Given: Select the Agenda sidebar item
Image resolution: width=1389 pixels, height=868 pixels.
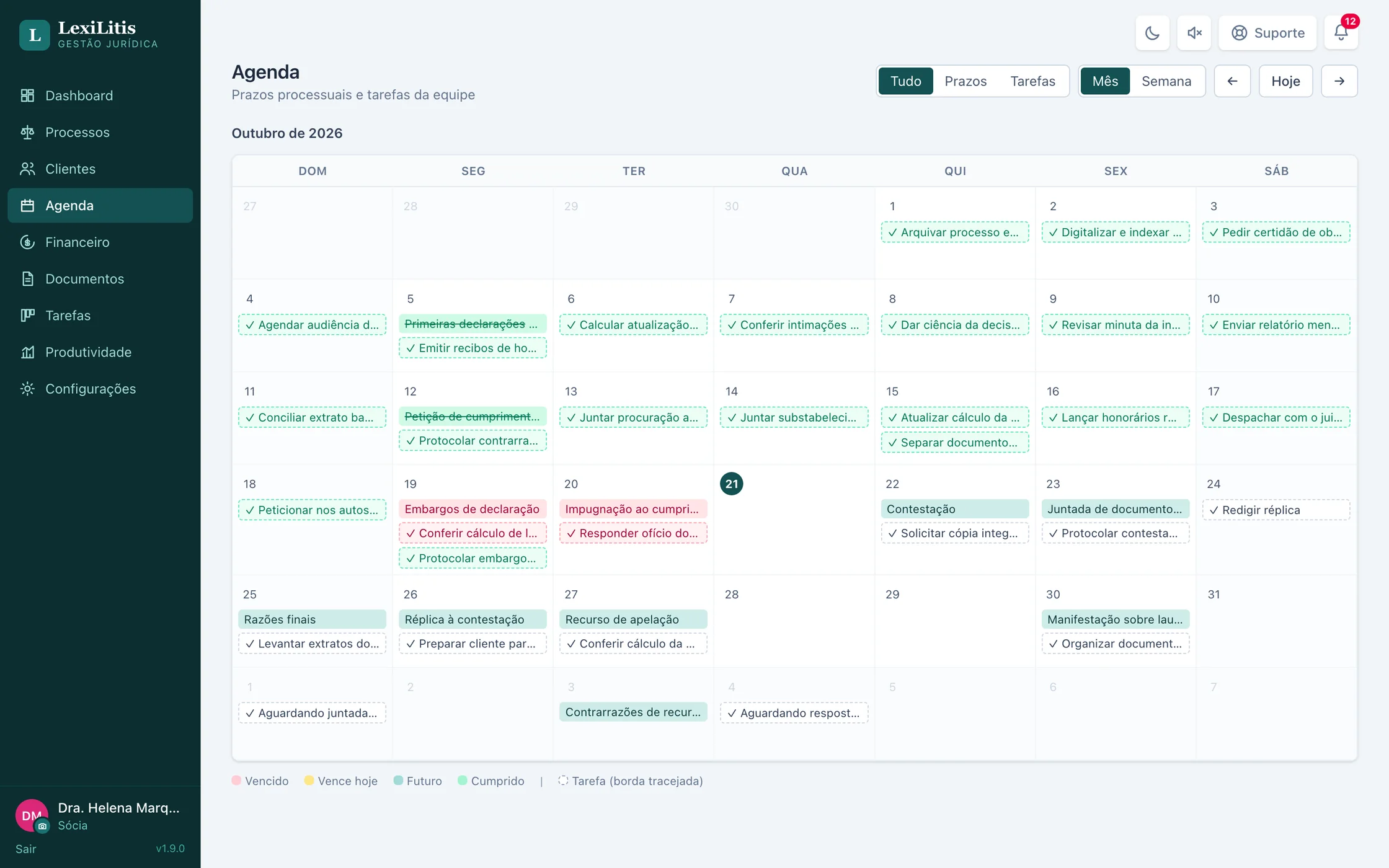Looking at the screenshot, I should (100, 205).
